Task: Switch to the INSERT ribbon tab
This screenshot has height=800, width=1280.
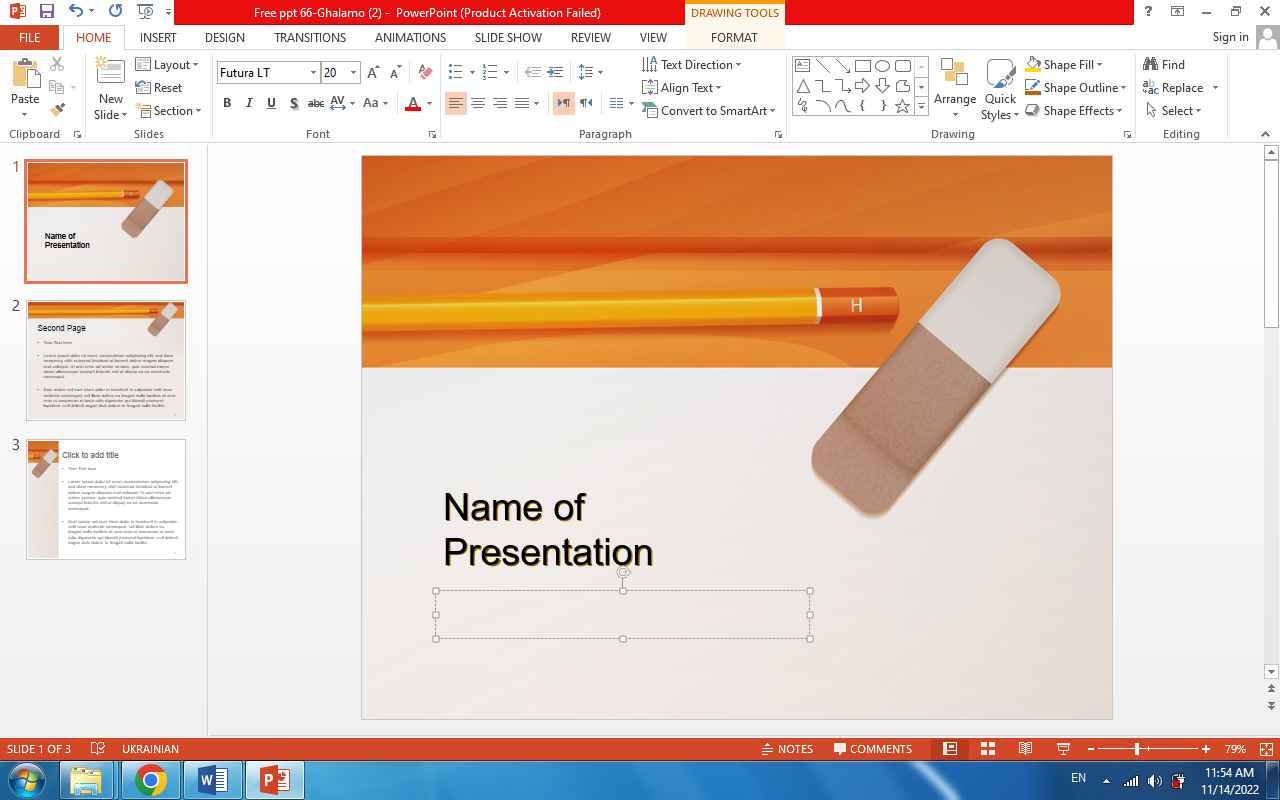Action: point(158,37)
